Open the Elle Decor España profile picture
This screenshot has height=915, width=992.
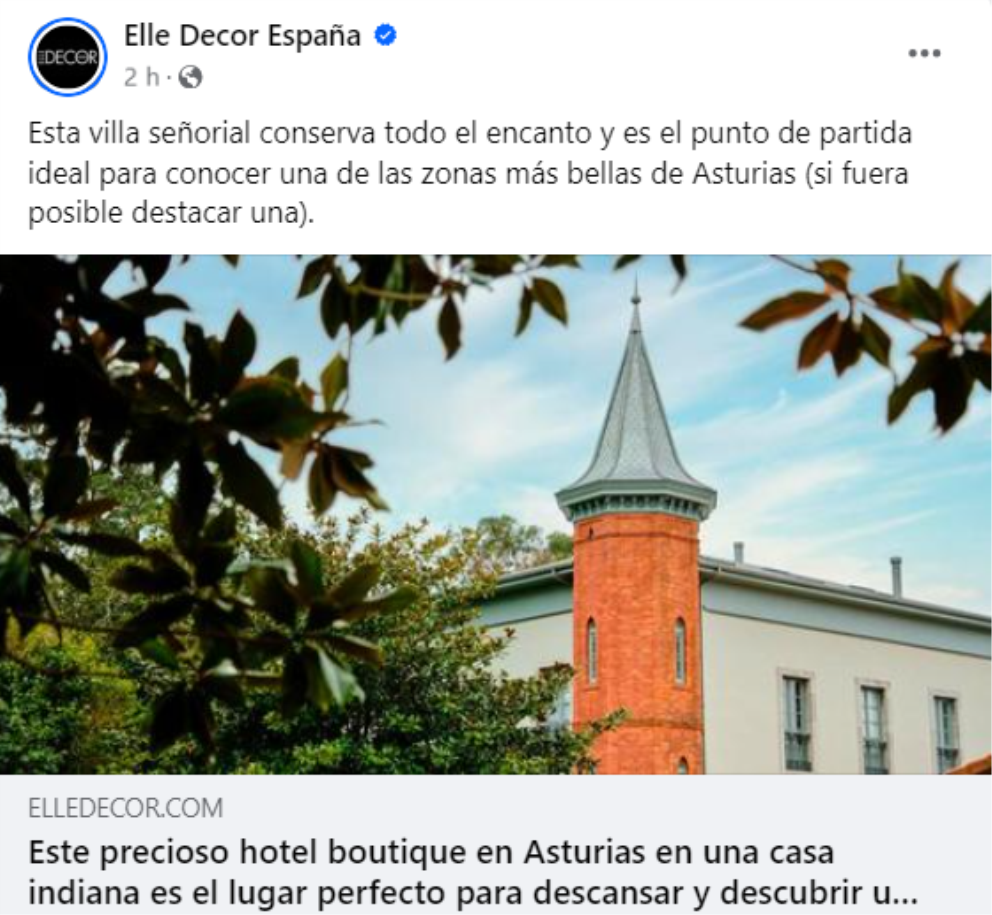point(68,57)
